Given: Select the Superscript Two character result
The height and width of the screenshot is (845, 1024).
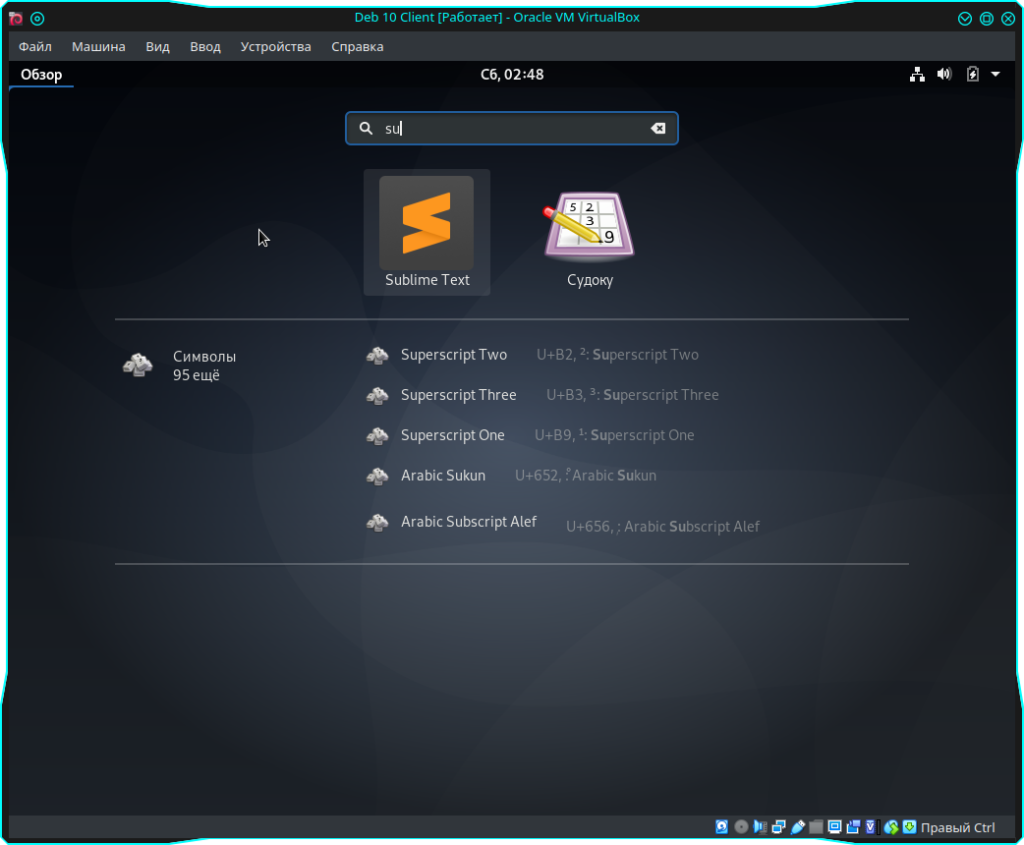Looking at the screenshot, I should [453, 355].
